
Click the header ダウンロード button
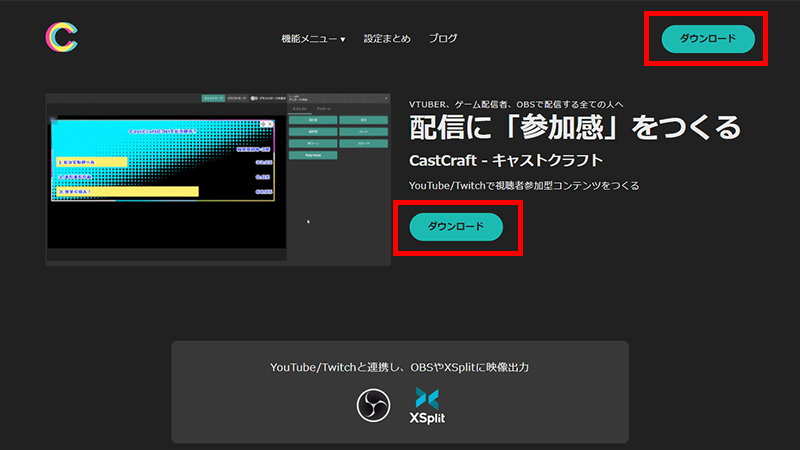pyautogui.click(x=708, y=39)
